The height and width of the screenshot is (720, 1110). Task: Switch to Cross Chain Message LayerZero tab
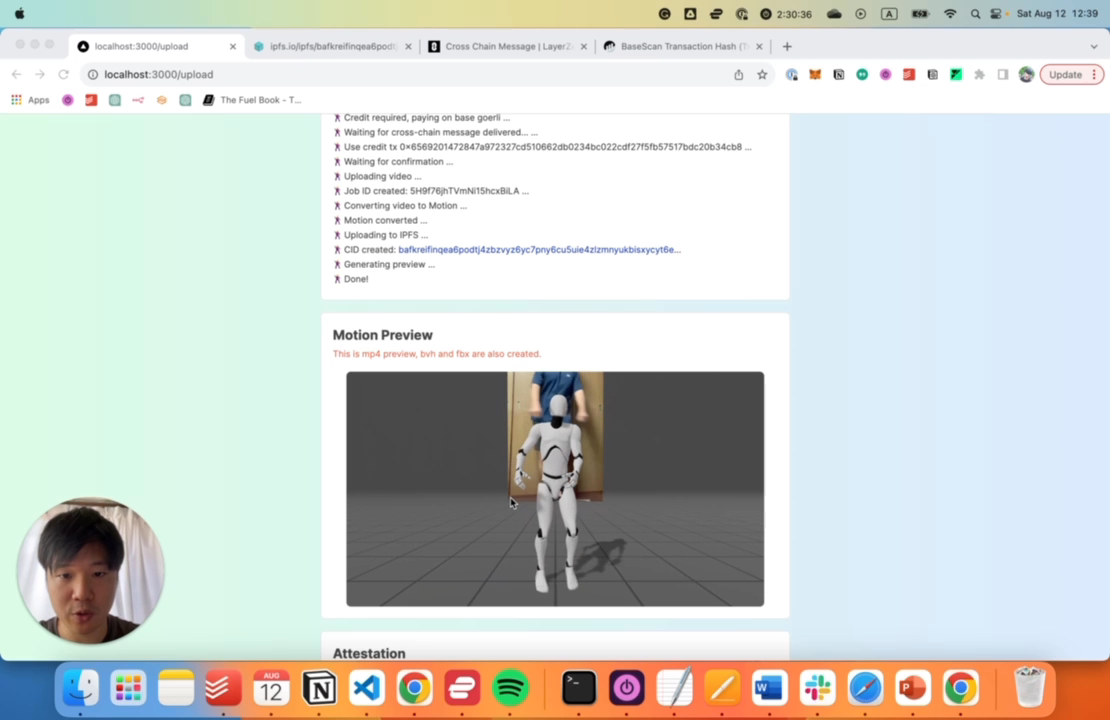coord(508,46)
